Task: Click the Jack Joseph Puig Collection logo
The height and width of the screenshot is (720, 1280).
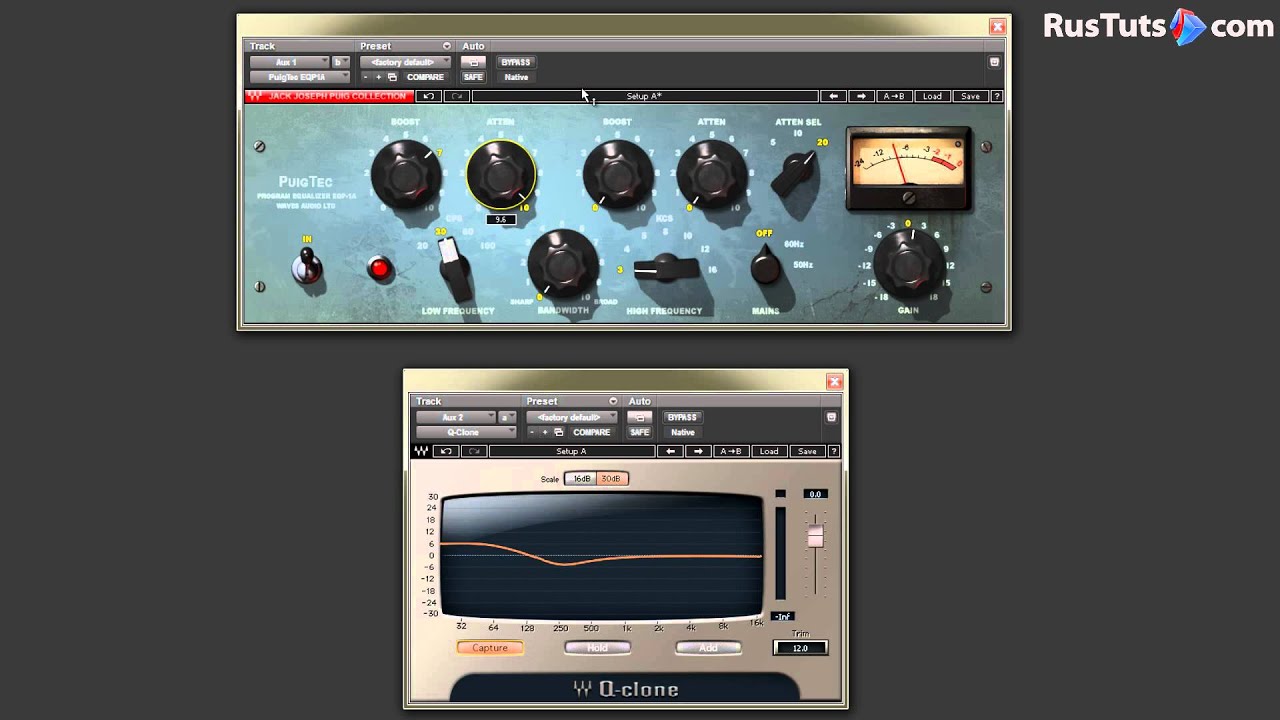Action: point(329,96)
